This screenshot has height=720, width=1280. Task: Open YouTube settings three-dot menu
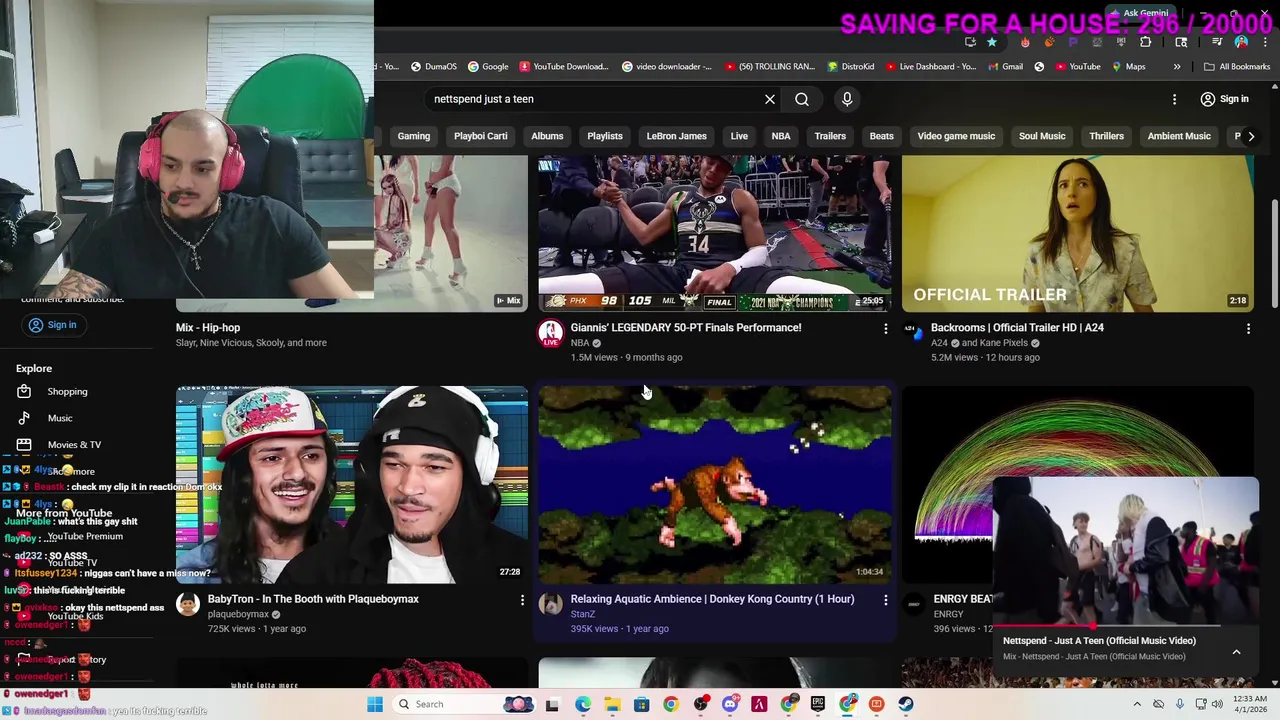coord(1175,99)
